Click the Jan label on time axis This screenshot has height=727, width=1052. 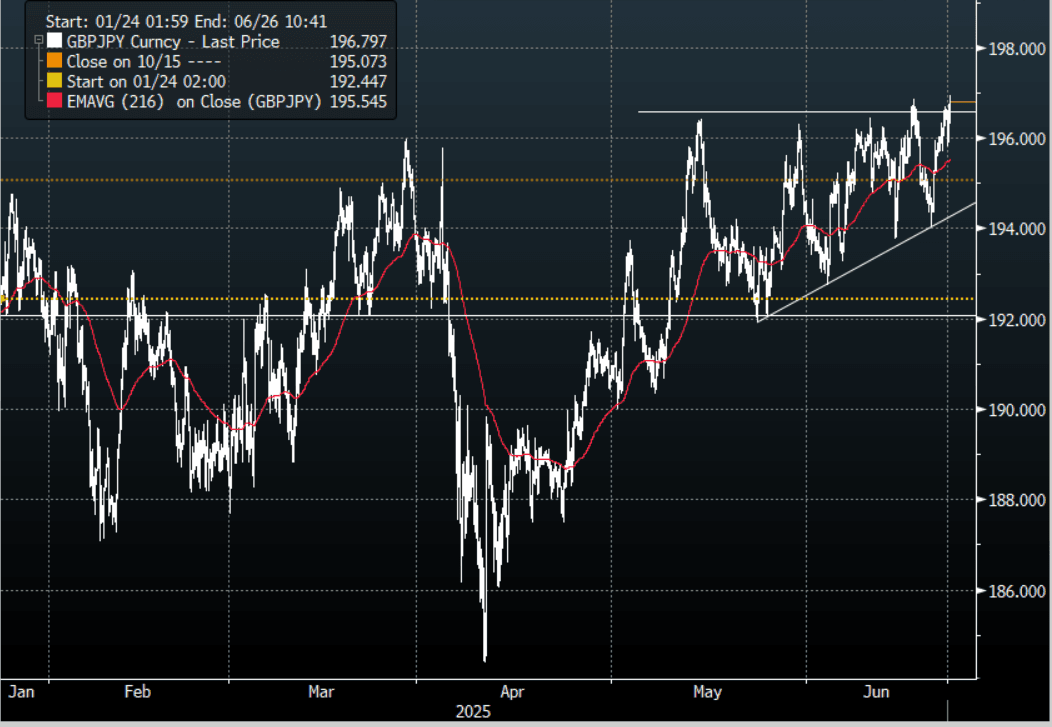20,691
